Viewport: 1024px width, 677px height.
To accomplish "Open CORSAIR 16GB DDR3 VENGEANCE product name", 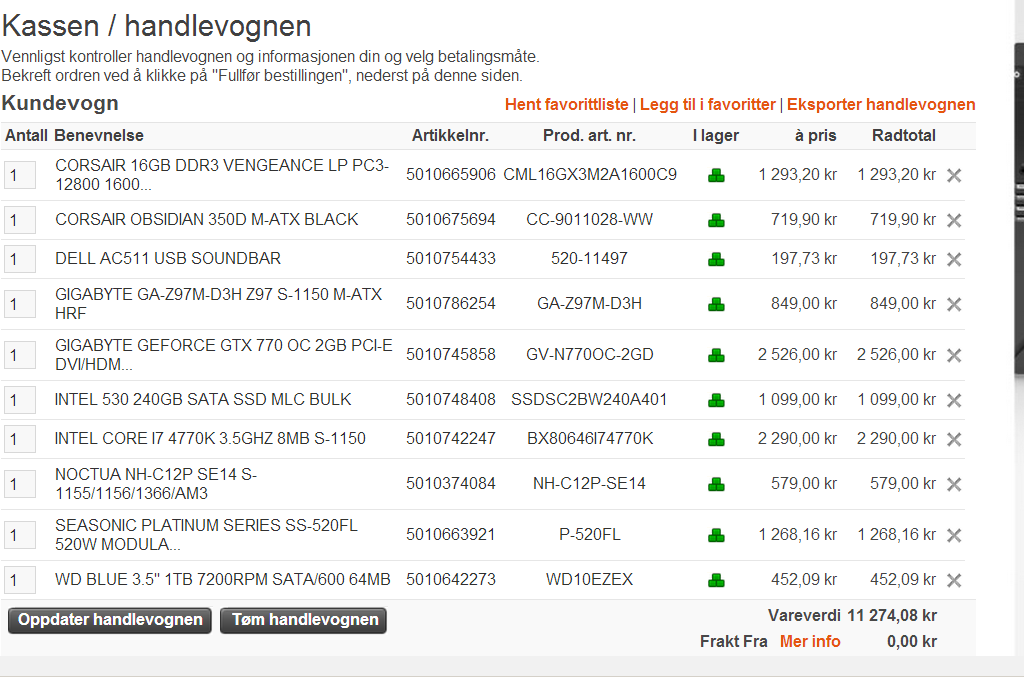I will pos(222,175).
